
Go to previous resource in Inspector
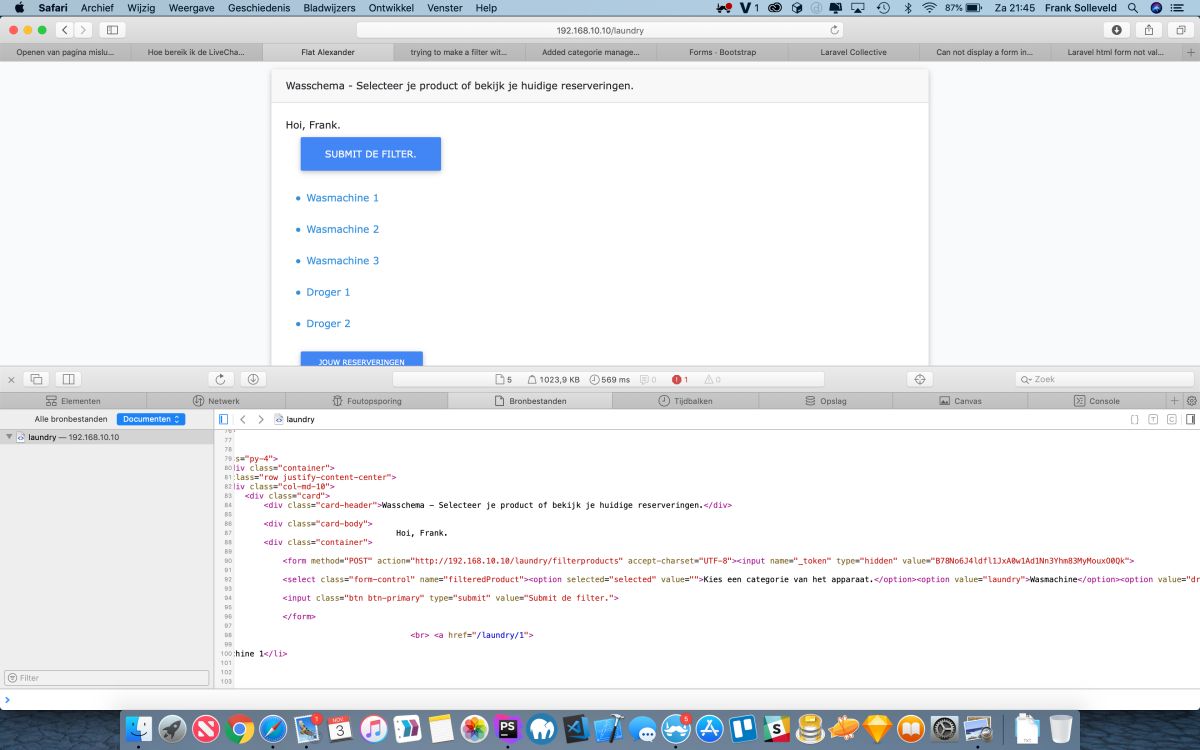243,419
